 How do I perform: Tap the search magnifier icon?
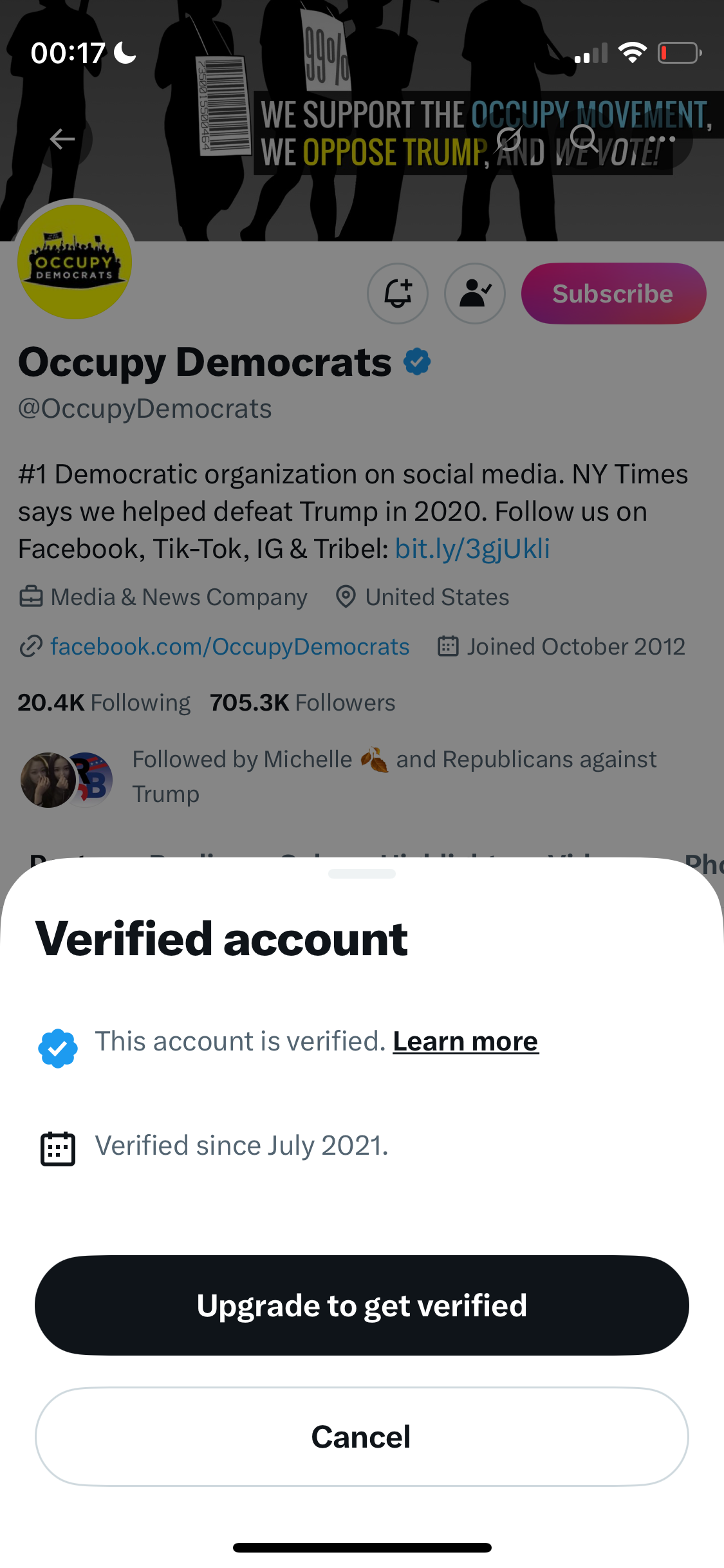pyautogui.click(x=584, y=138)
